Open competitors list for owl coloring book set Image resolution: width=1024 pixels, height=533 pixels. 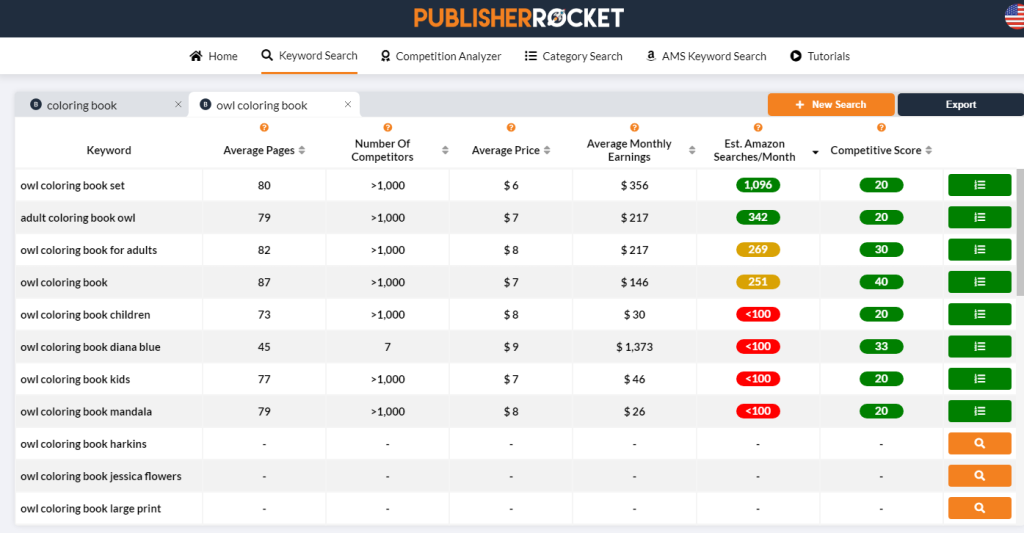[980, 185]
